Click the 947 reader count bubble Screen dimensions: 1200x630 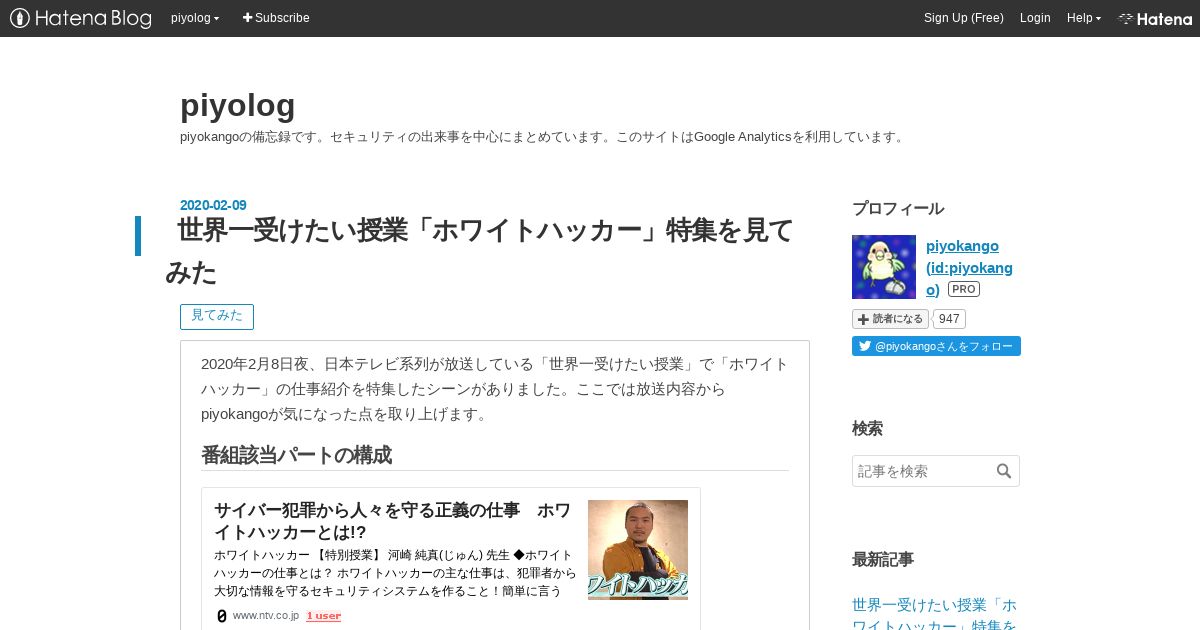tap(949, 319)
